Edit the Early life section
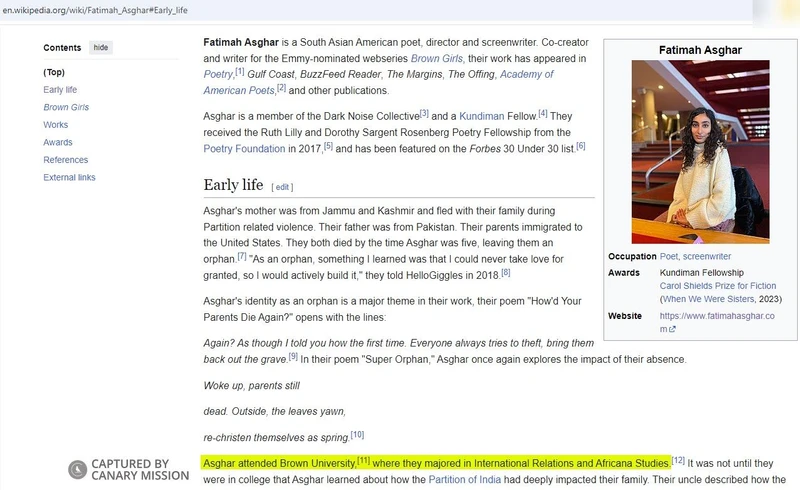800x490 pixels. pyautogui.click(x=282, y=187)
